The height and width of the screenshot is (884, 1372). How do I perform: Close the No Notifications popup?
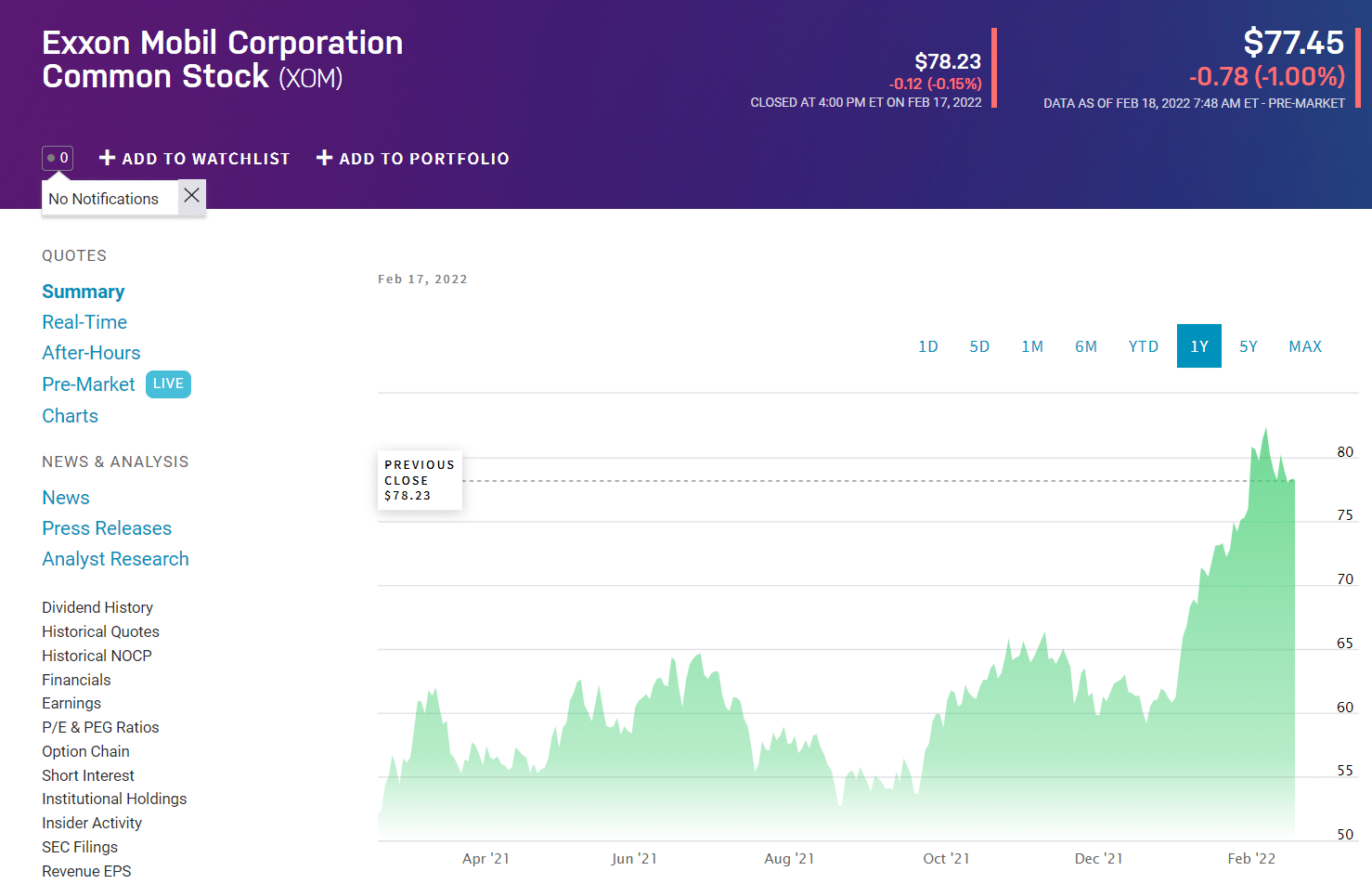click(191, 196)
